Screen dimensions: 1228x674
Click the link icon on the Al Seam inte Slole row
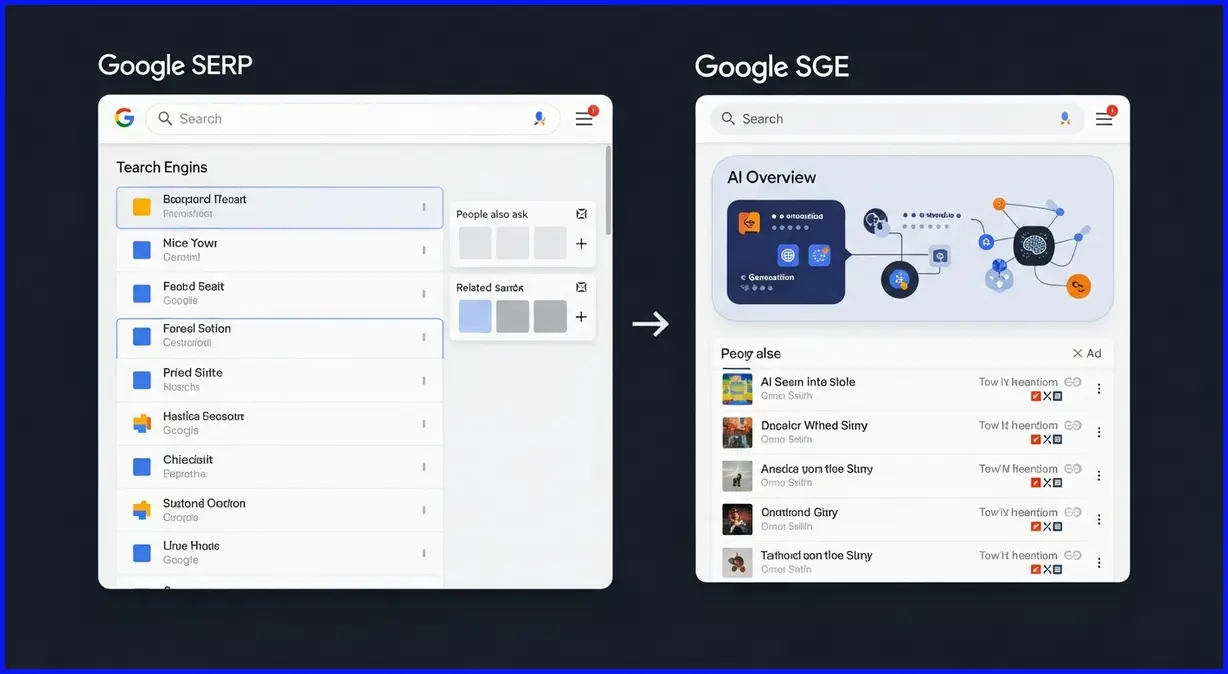click(x=1072, y=382)
